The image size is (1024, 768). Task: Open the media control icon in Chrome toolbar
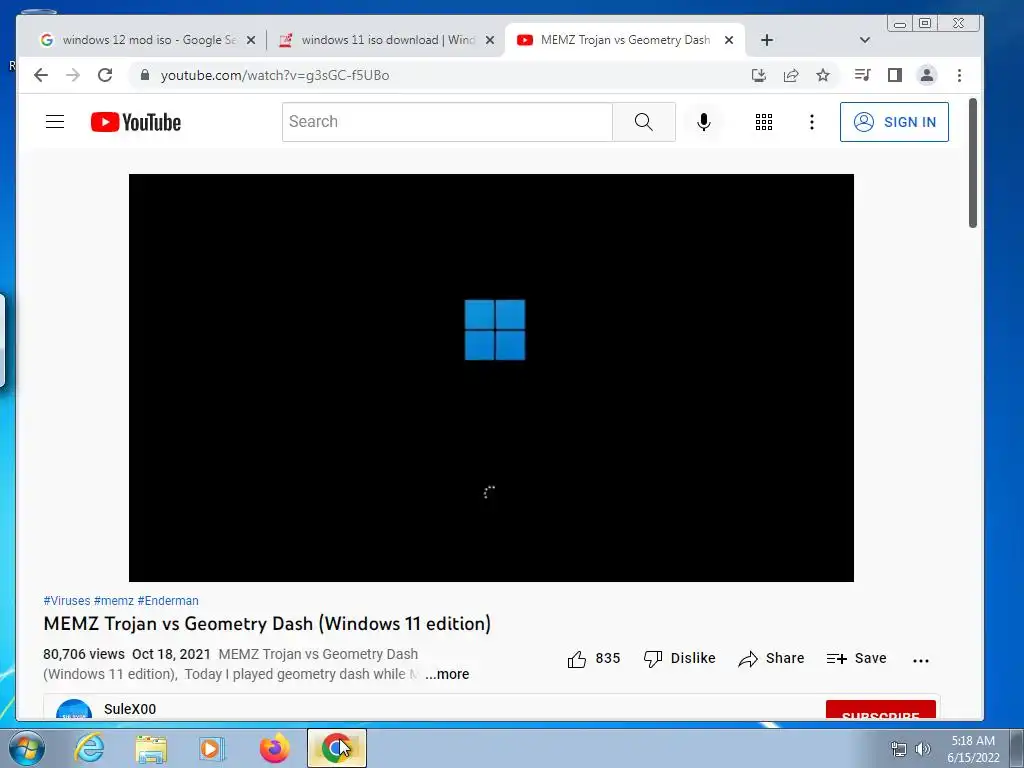(x=862, y=75)
